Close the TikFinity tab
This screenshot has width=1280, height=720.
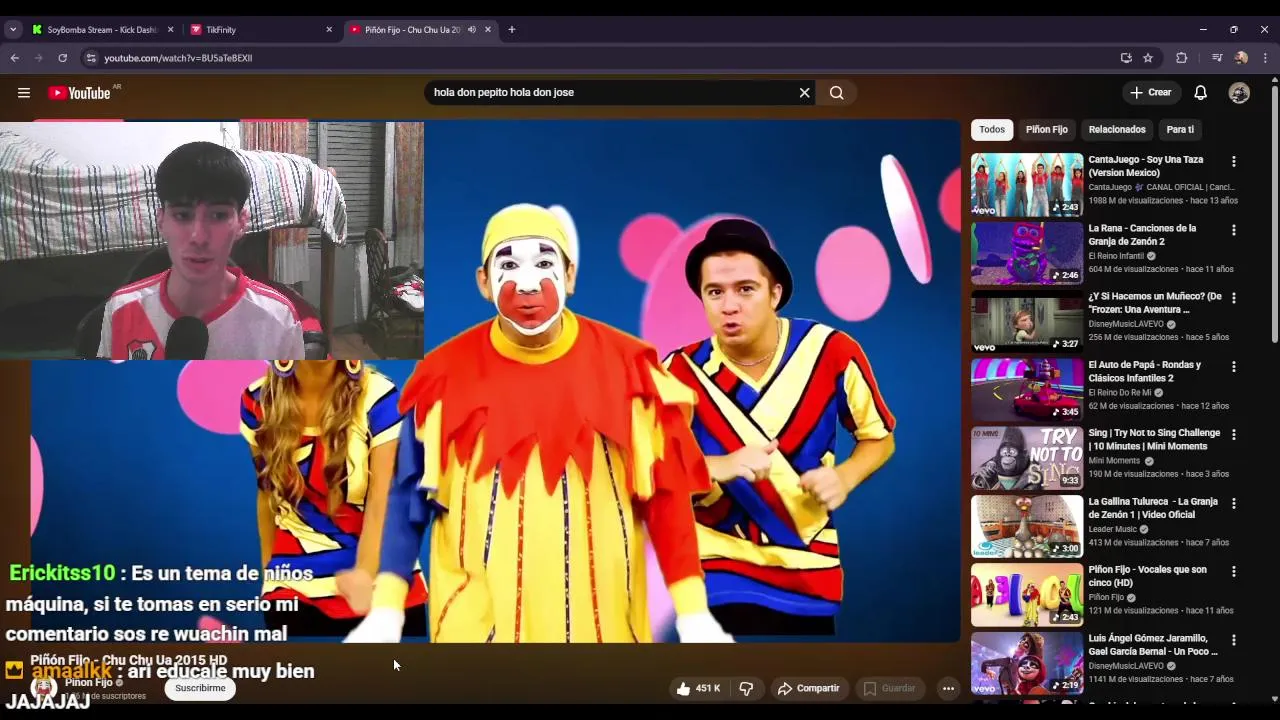tap(329, 30)
